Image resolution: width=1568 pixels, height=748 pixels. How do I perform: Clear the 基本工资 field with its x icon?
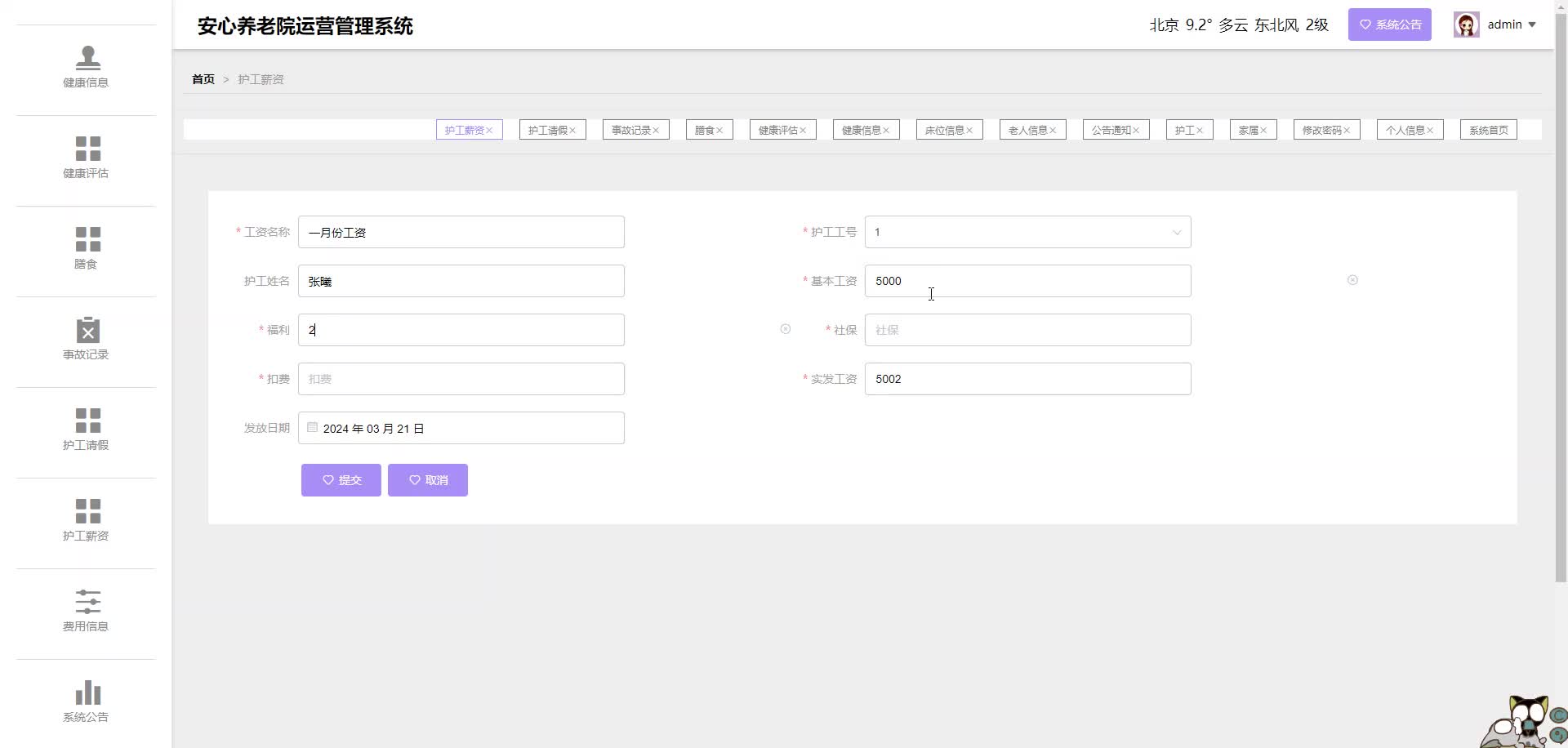point(1352,280)
